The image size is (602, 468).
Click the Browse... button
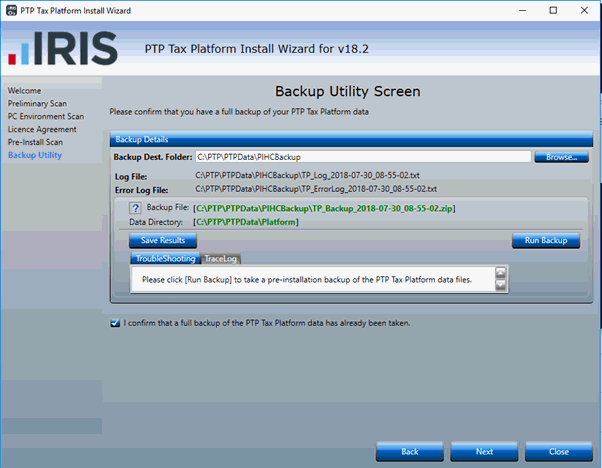tap(561, 157)
